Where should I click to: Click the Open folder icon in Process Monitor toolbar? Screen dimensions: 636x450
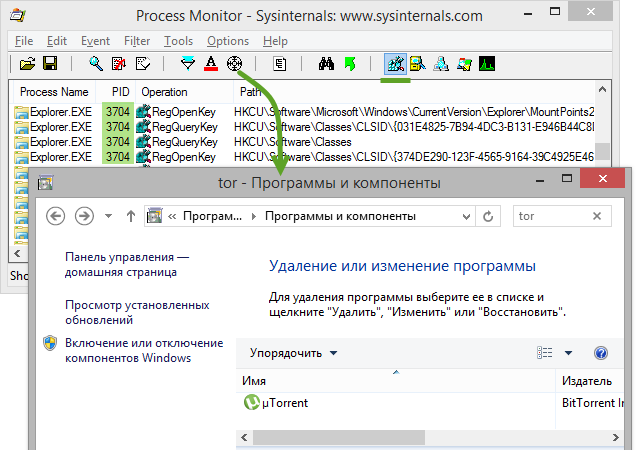point(27,64)
